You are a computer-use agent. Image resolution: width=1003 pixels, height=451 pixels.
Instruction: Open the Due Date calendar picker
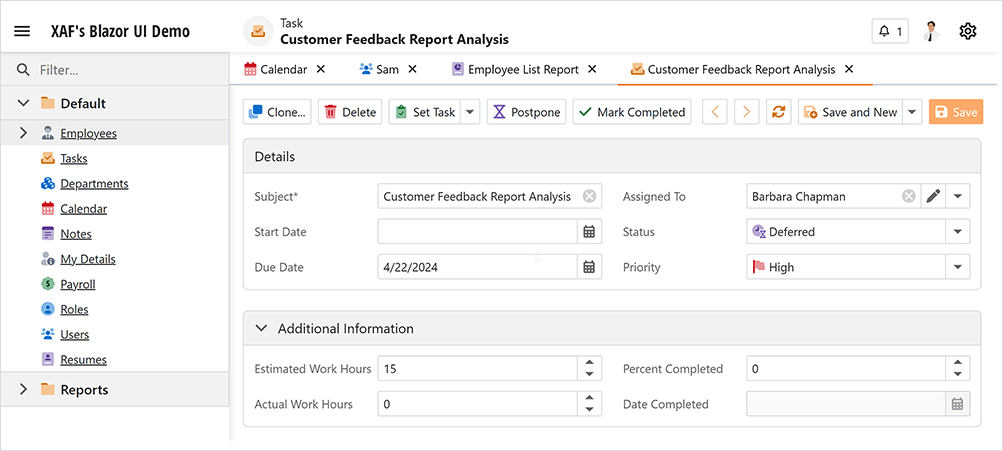589,267
